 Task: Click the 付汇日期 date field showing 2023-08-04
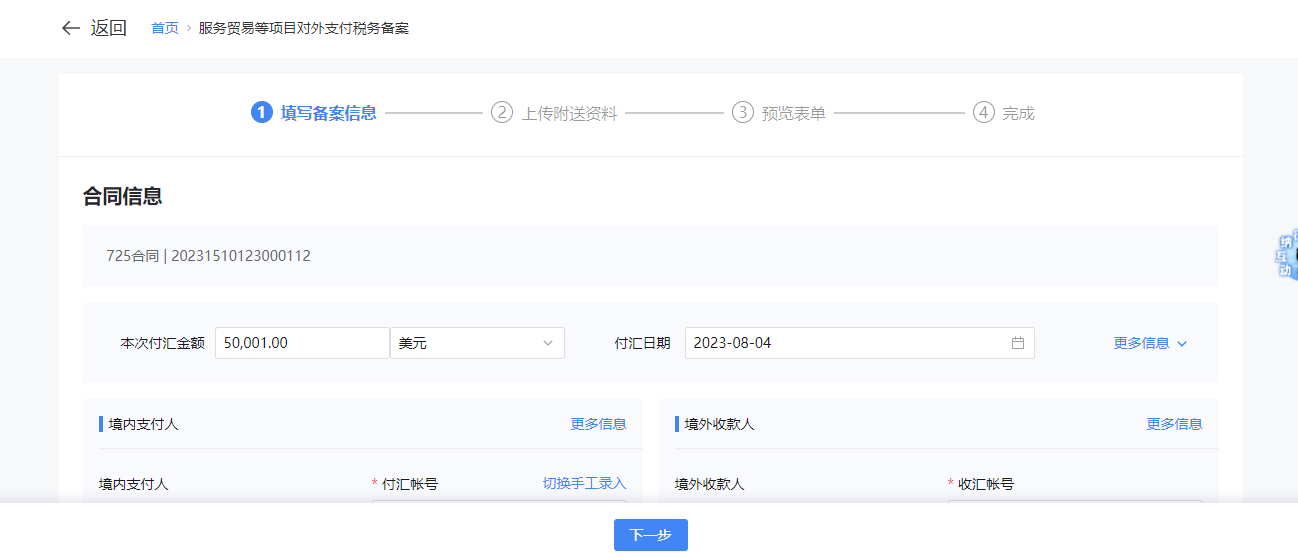coord(845,343)
